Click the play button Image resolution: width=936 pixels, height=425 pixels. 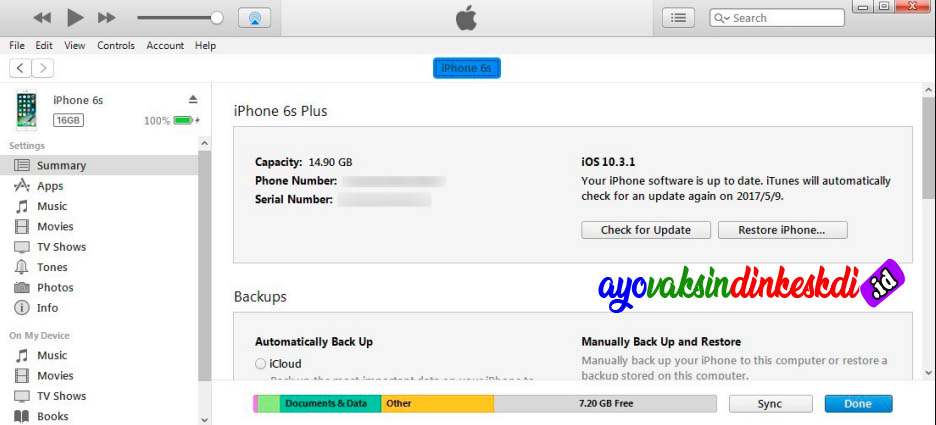tap(75, 17)
